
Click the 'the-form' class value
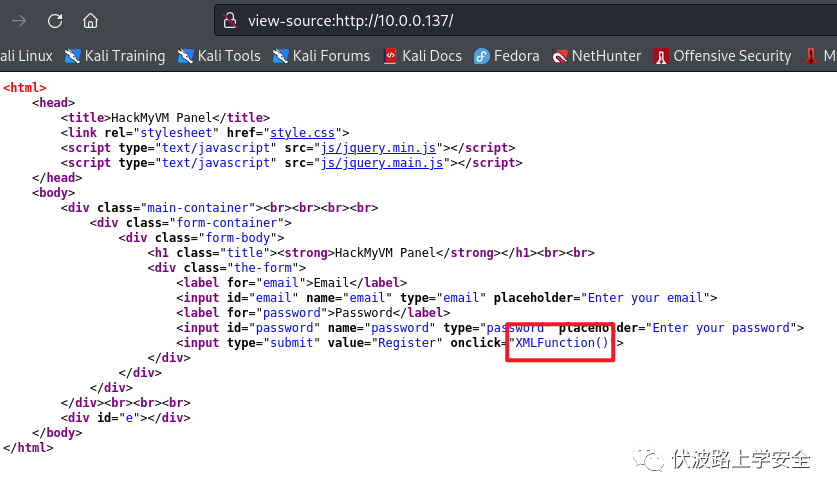point(263,268)
